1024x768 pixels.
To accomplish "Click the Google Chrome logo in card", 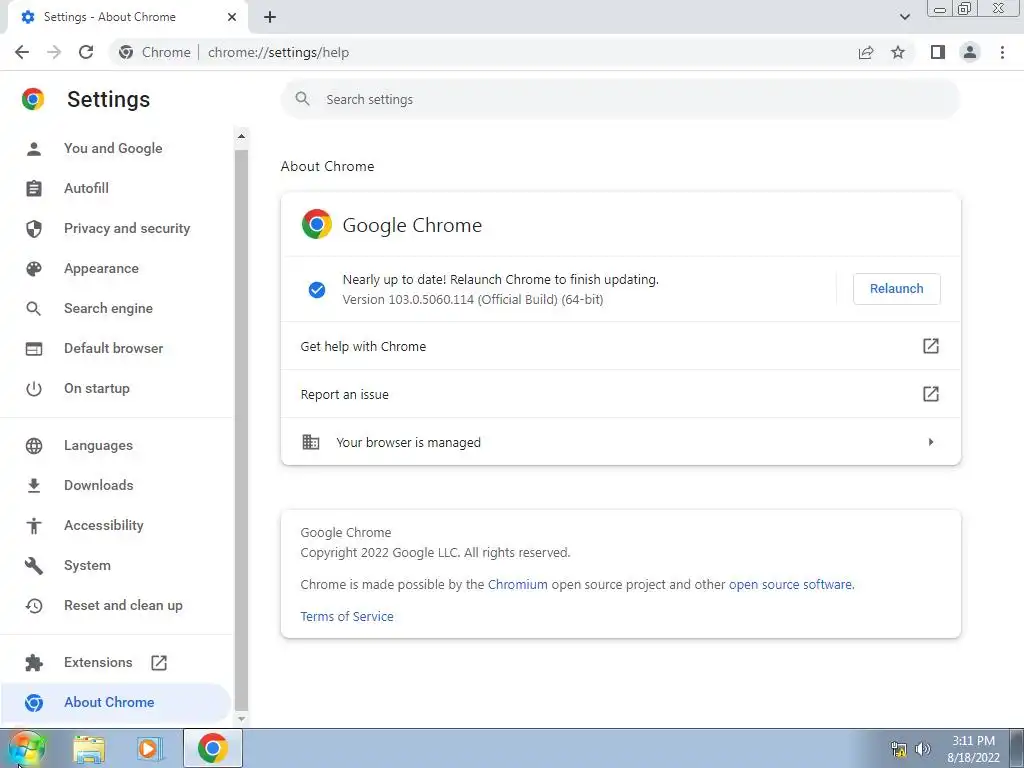I will [x=317, y=224].
